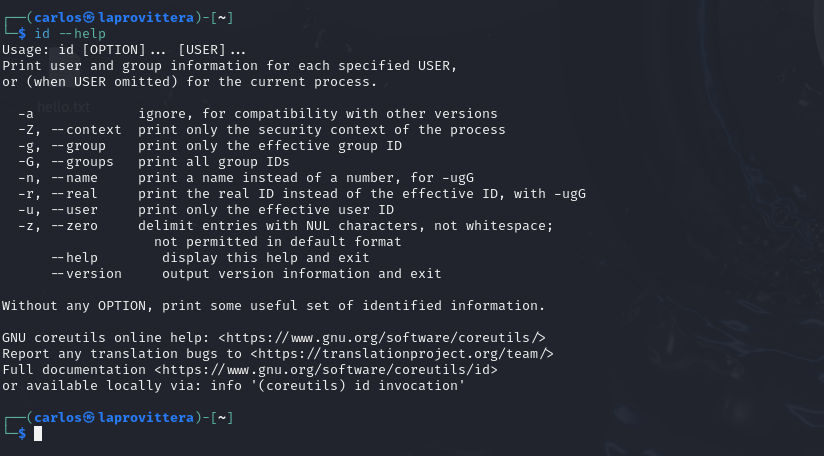Click the '--help' option description line

tap(210, 258)
